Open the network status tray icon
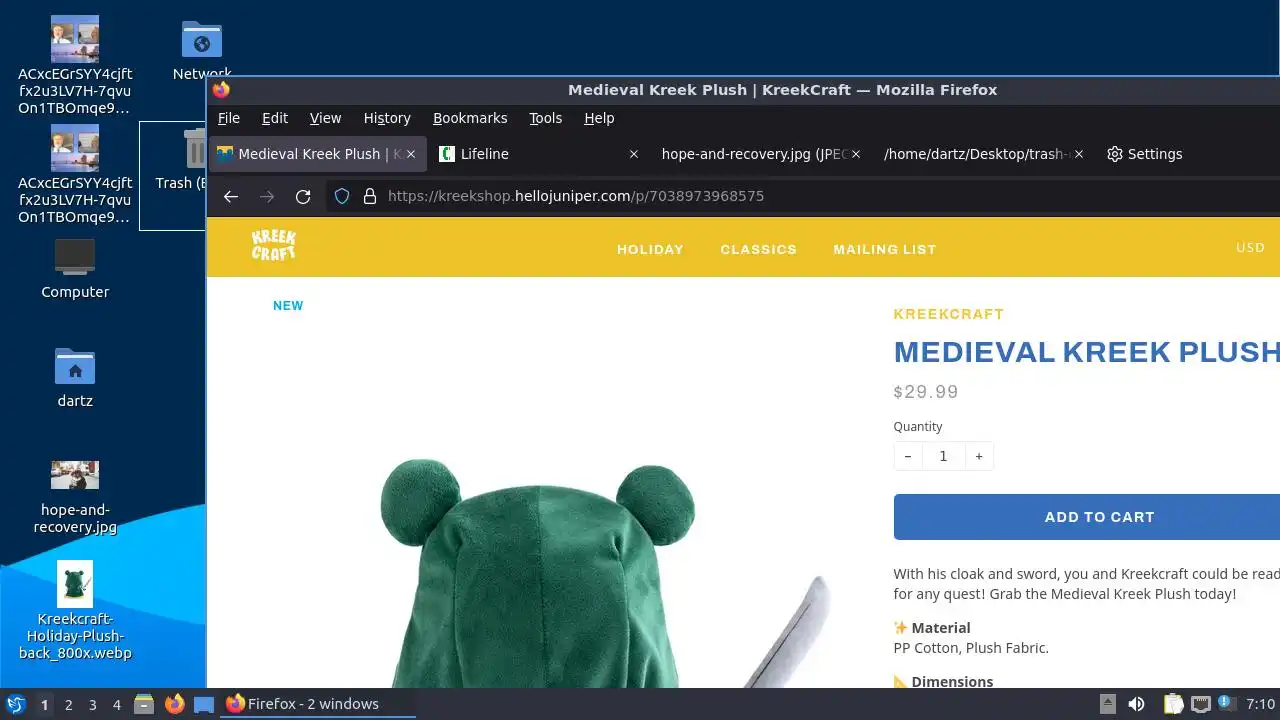 (x=1200, y=704)
